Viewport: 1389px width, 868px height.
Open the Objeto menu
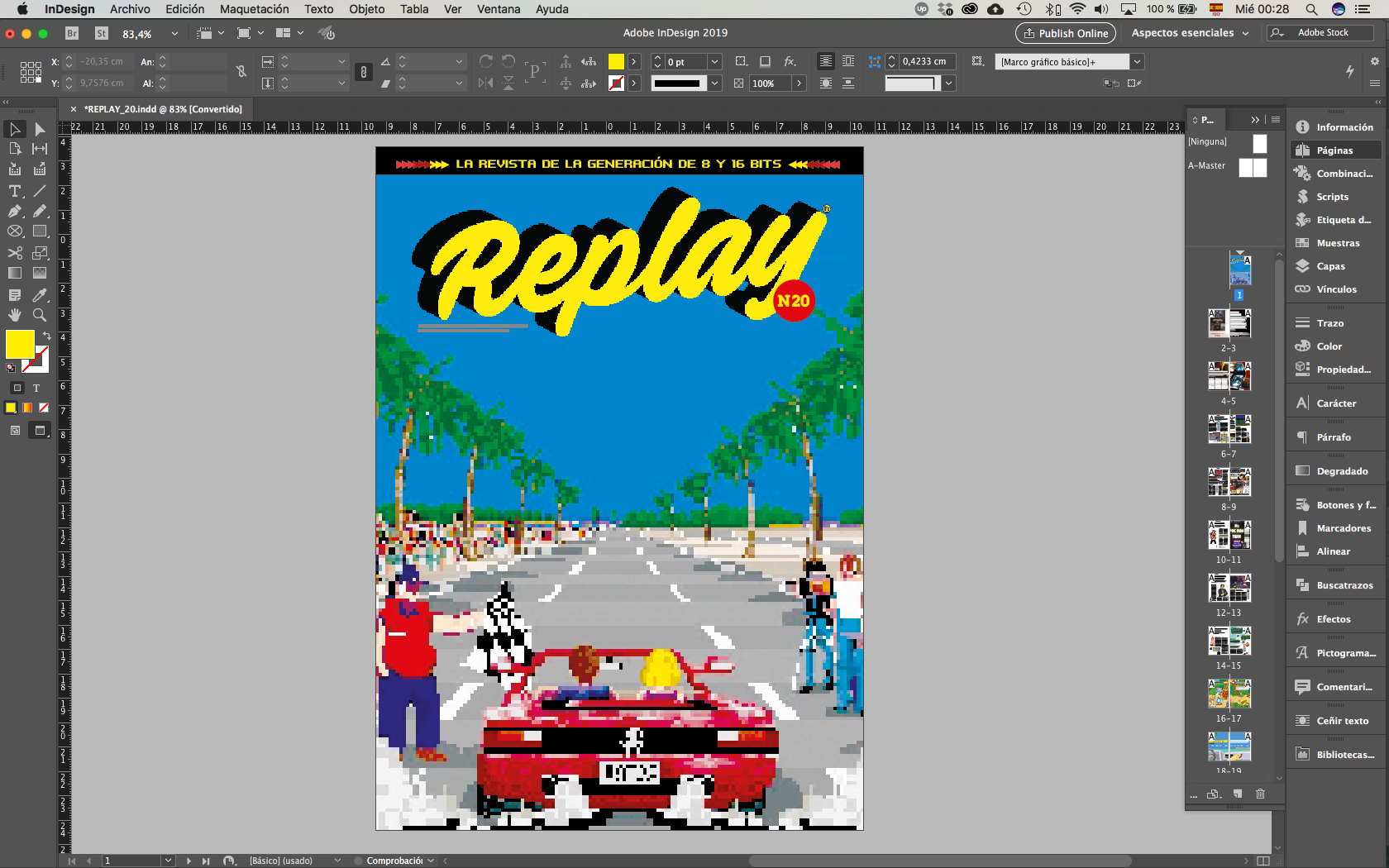pyautogui.click(x=367, y=9)
